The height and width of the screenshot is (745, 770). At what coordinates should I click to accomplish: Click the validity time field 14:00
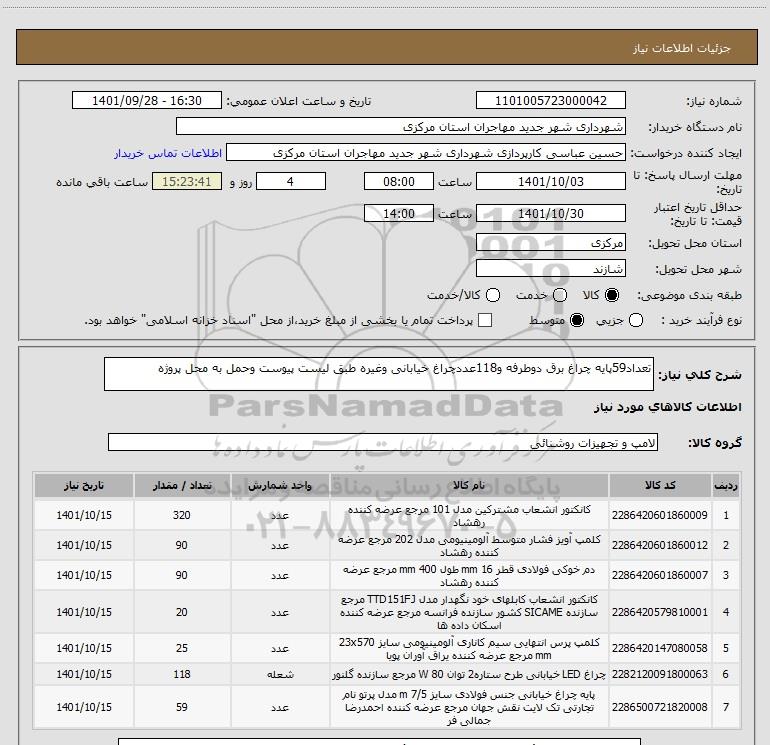[399, 214]
